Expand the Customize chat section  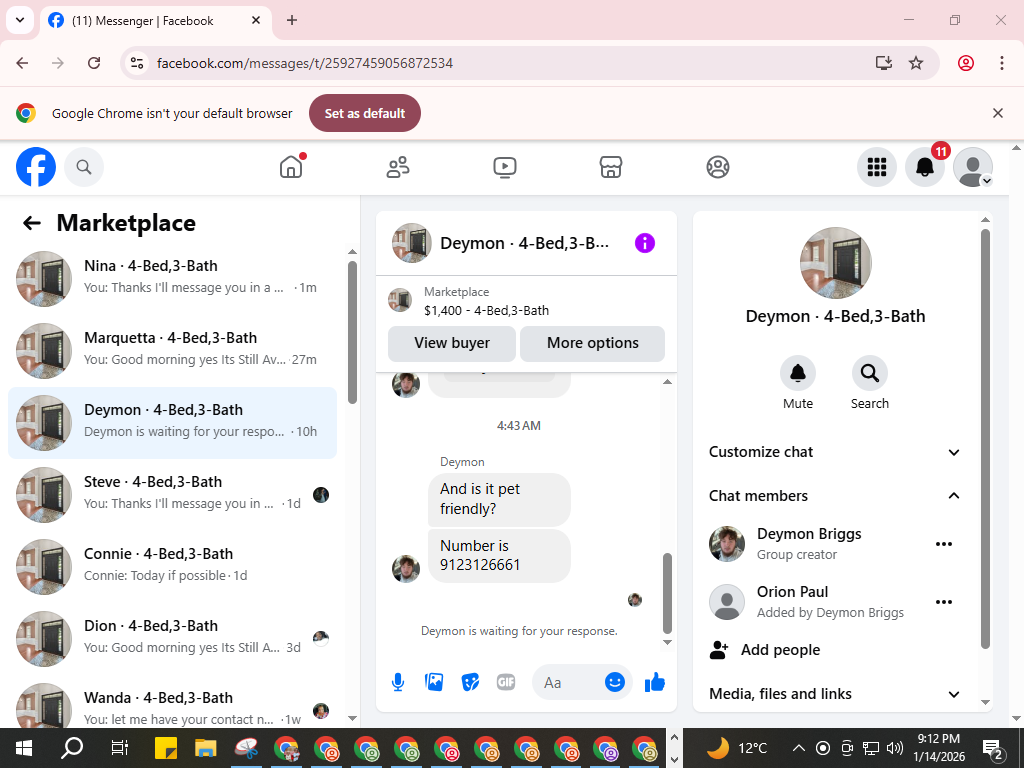[x=835, y=452]
